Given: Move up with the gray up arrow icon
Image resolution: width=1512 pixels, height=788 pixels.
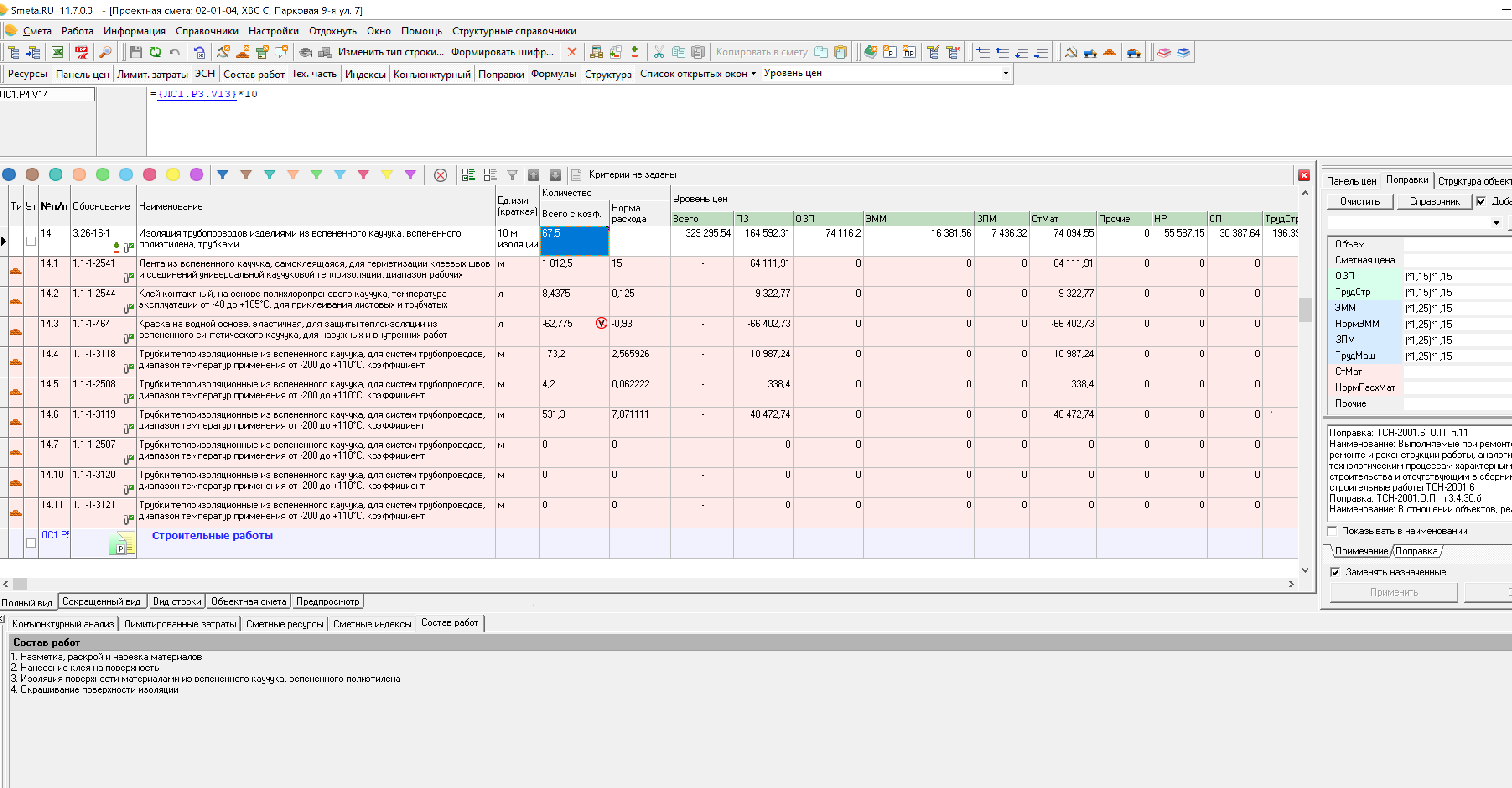Looking at the screenshot, I should [534, 175].
